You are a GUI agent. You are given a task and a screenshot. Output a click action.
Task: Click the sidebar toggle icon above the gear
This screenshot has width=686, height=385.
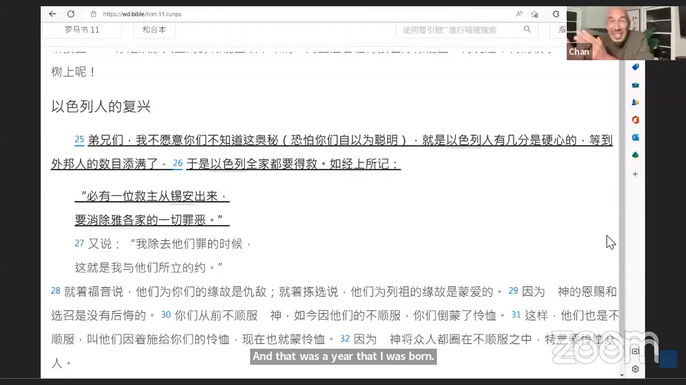pos(635,351)
